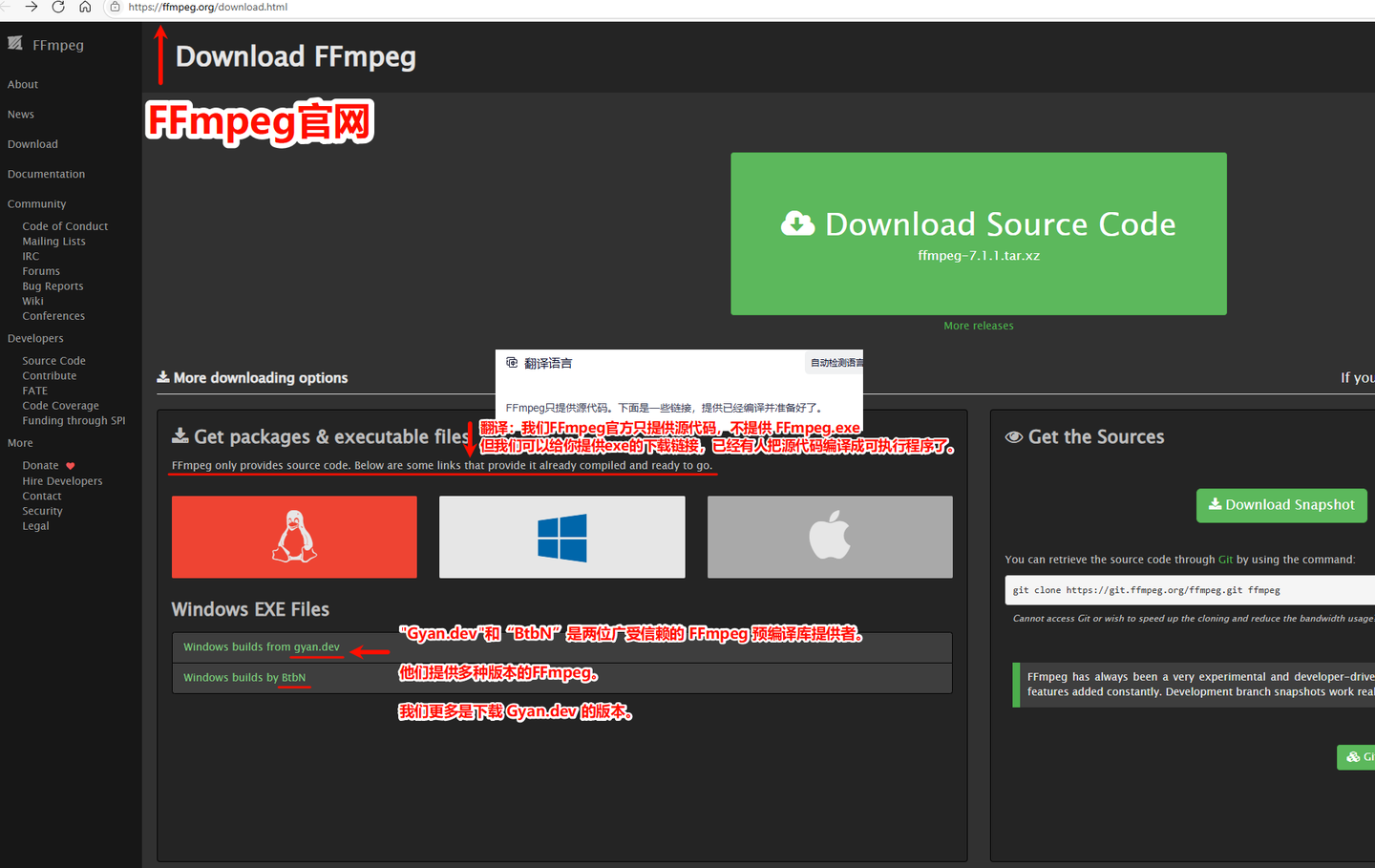Open Windows builds by BtbN

tap(243, 677)
